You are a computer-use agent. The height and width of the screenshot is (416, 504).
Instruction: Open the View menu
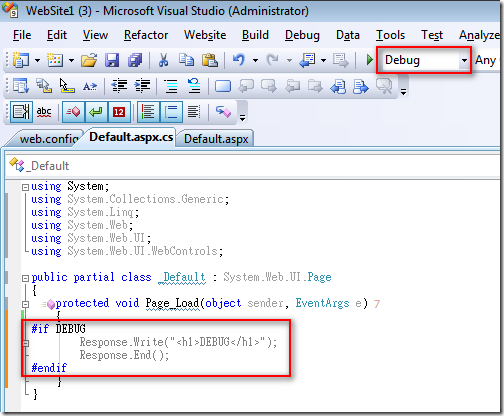[95, 35]
